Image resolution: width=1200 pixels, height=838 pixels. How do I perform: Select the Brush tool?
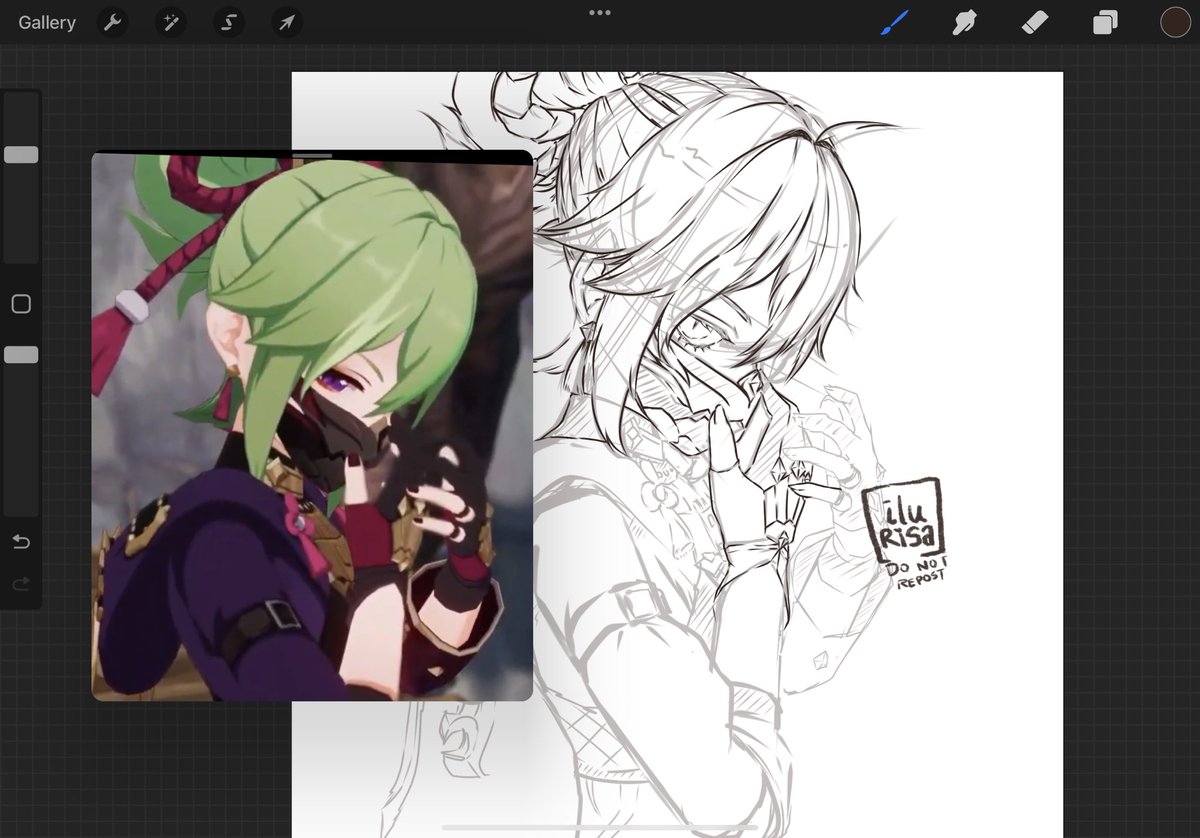pos(894,22)
